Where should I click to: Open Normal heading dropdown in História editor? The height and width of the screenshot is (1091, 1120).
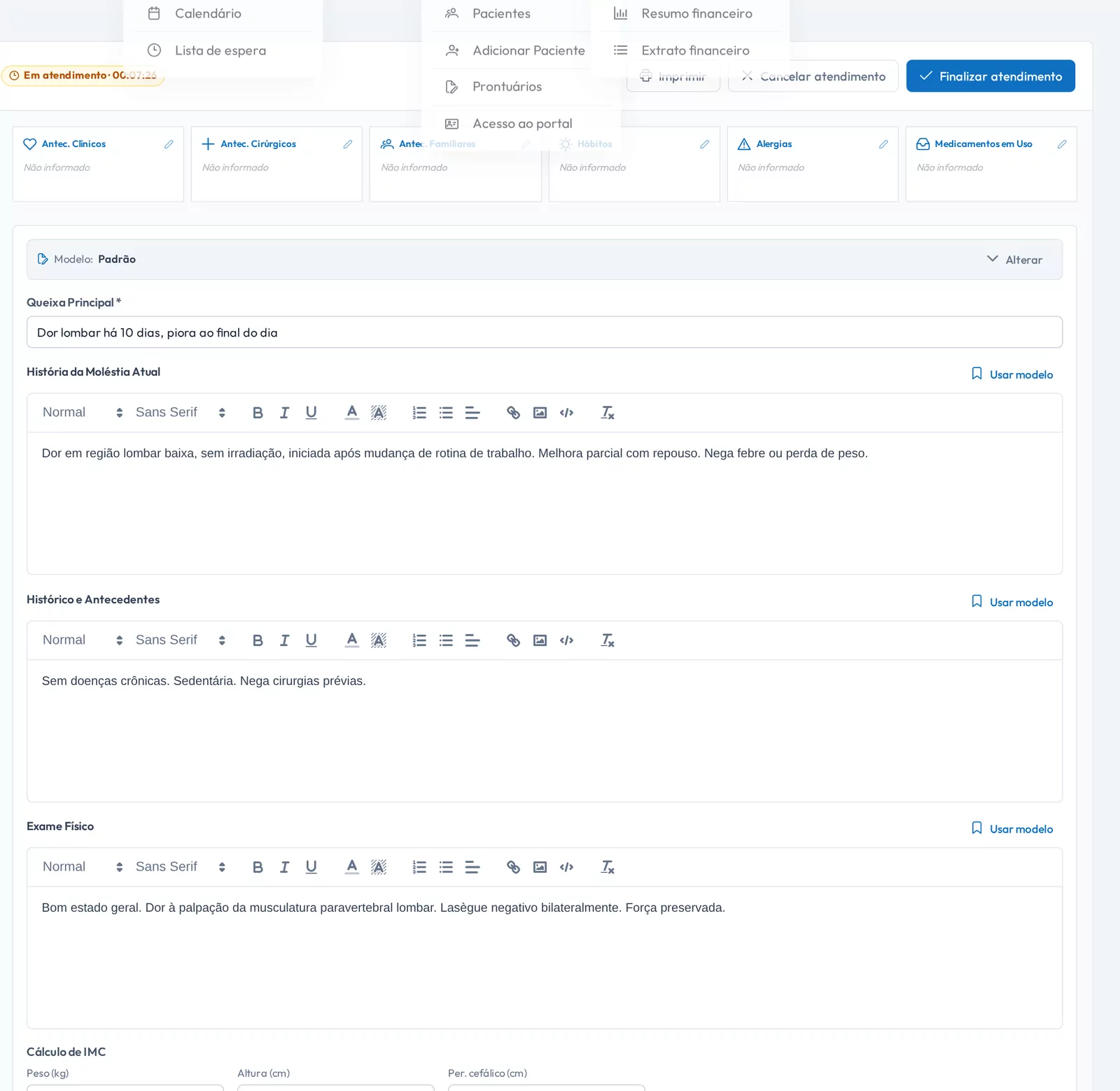click(83, 413)
